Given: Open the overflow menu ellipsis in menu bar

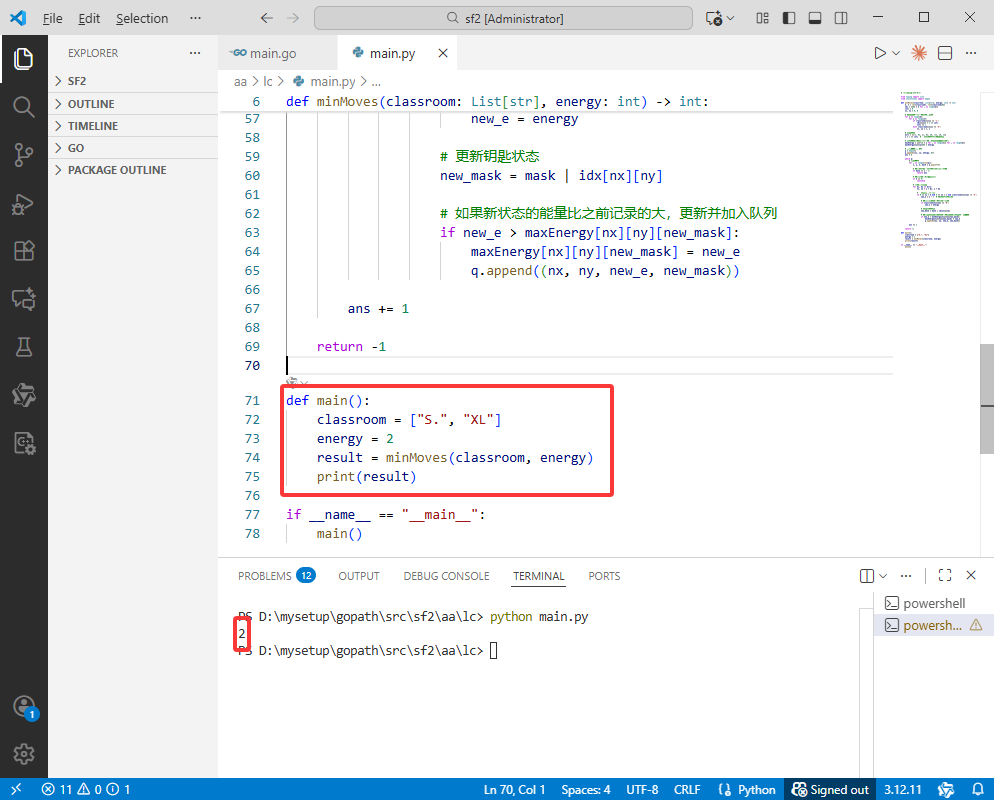Looking at the screenshot, I should point(195,18).
